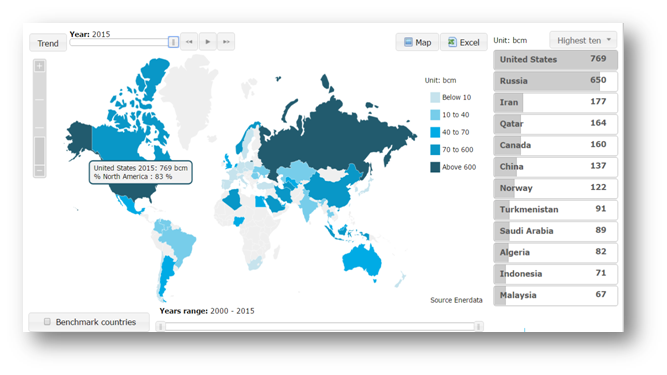
Task: Zoom in on map with plus icon
Action: (40, 66)
